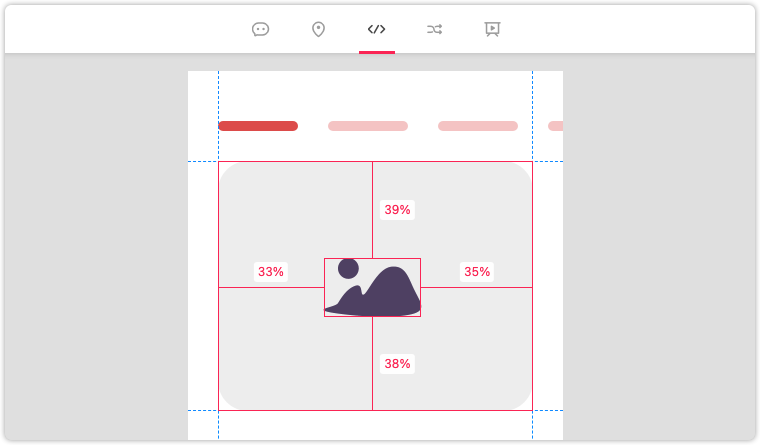The image size is (760, 445).
Task: Open the presentation play icon
Action: pos(492,30)
